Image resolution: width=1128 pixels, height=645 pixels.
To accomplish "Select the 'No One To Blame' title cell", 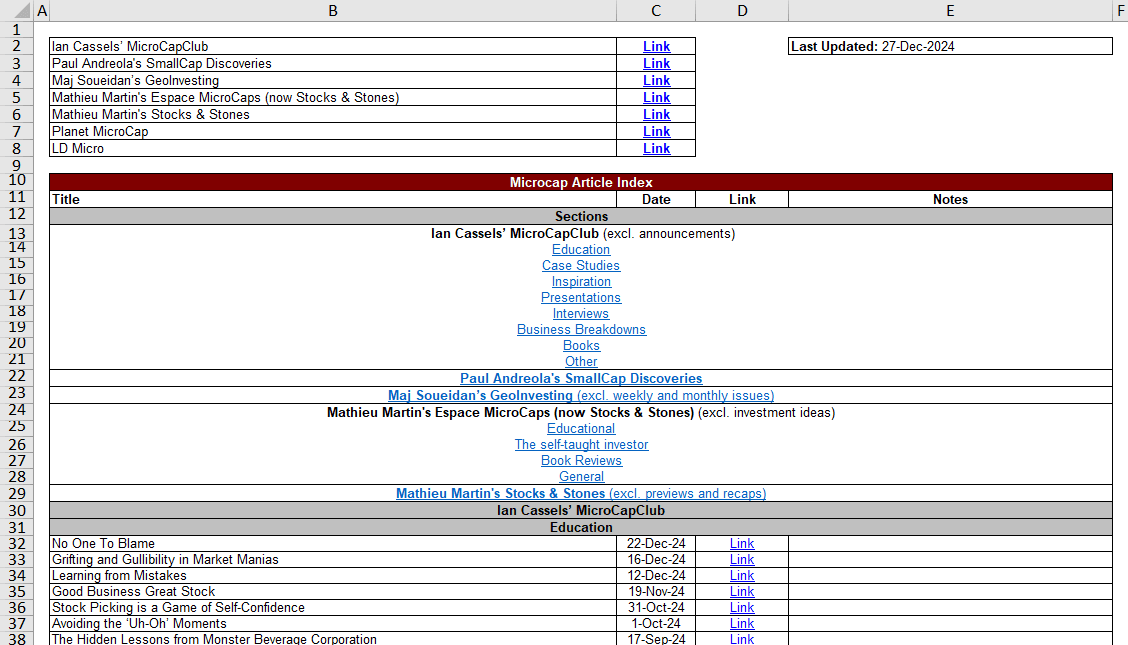I will coord(333,544).
